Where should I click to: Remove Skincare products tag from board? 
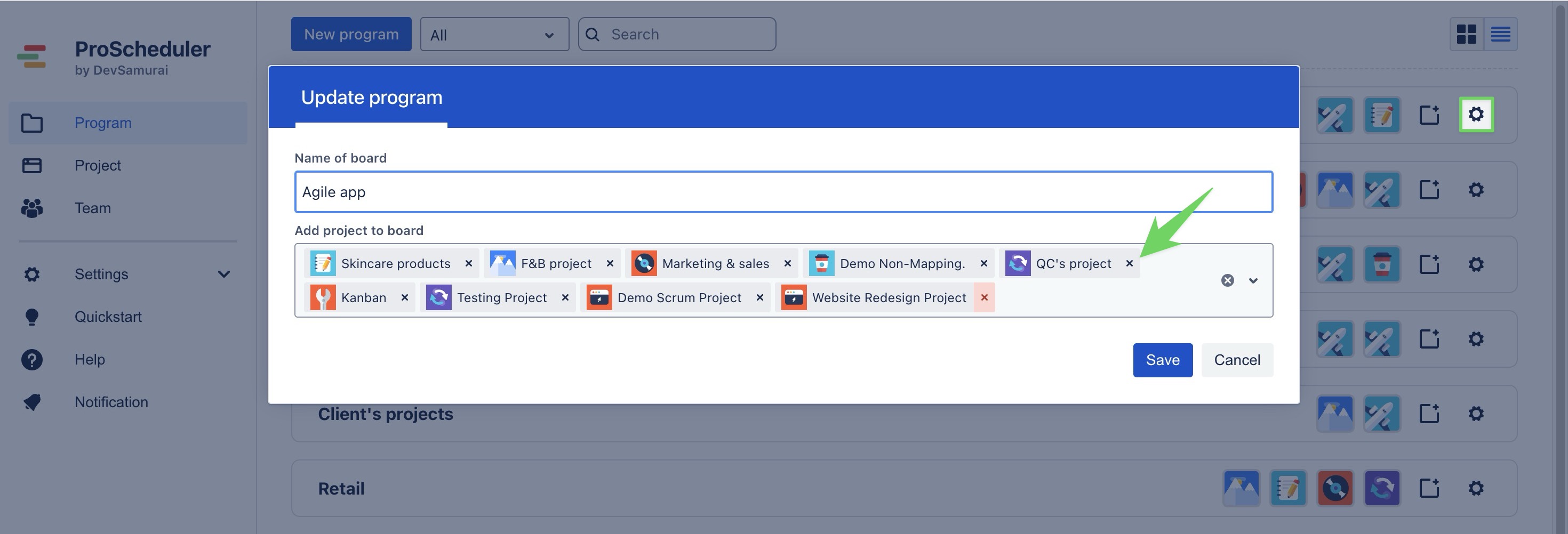coord(468,263)
